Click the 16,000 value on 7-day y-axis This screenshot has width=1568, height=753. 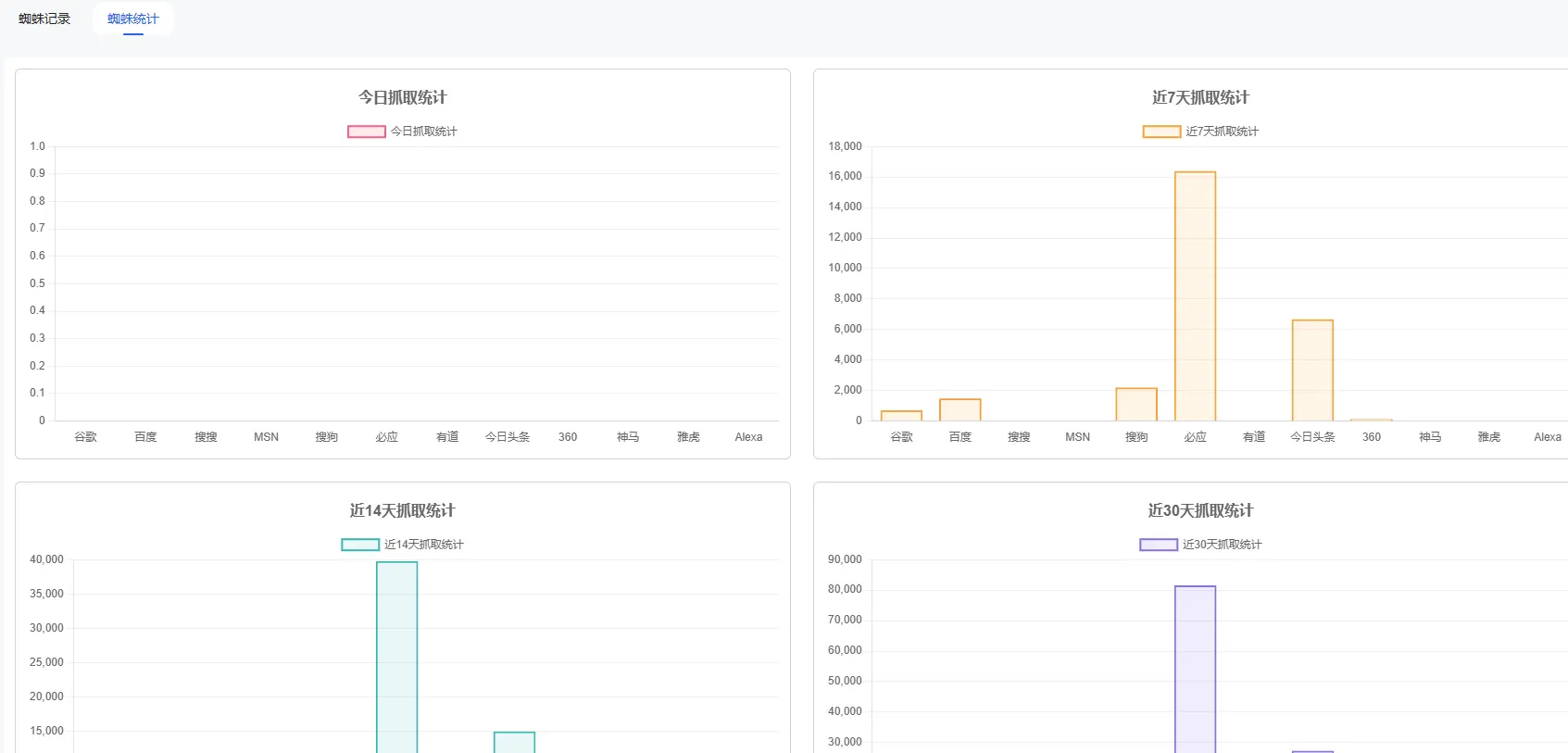coord(845,176)
